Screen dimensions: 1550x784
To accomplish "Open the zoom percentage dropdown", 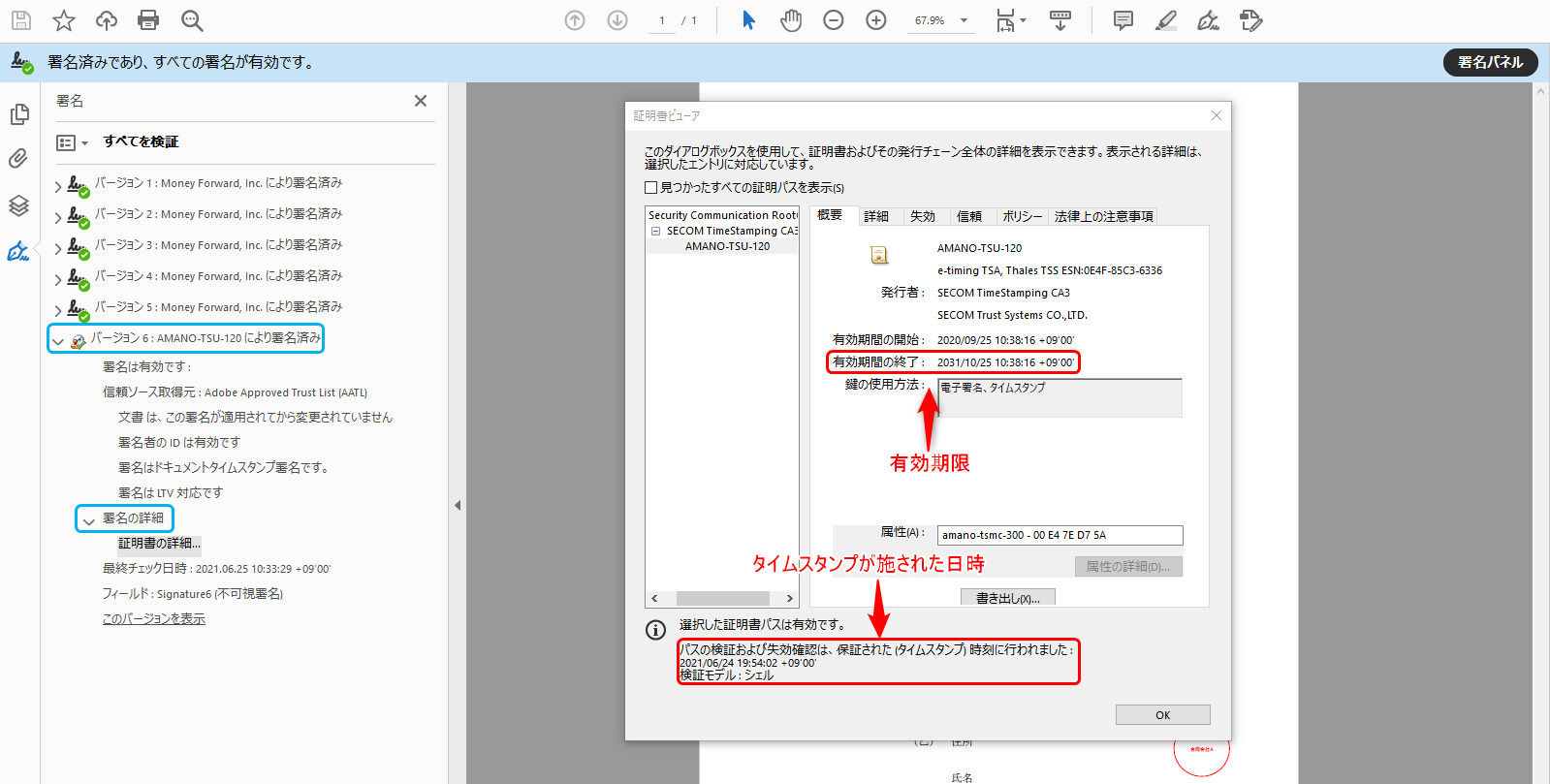I will (964, 20).
